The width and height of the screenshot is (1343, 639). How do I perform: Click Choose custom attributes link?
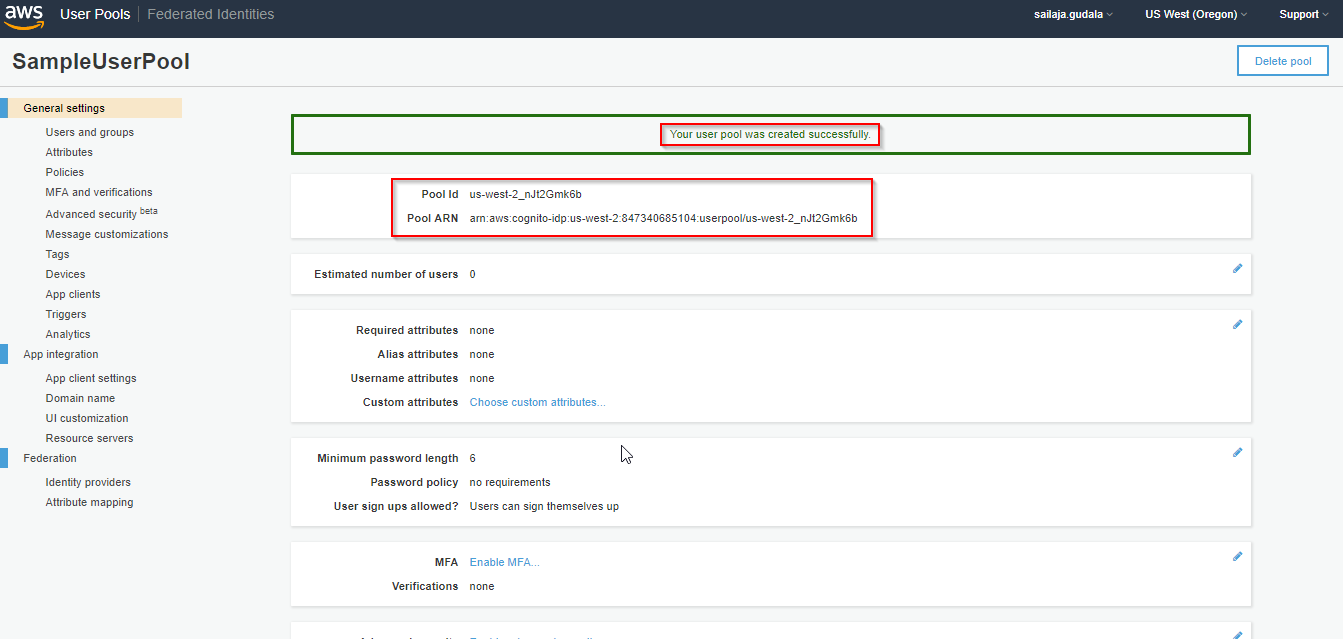[x=538, y=402]
